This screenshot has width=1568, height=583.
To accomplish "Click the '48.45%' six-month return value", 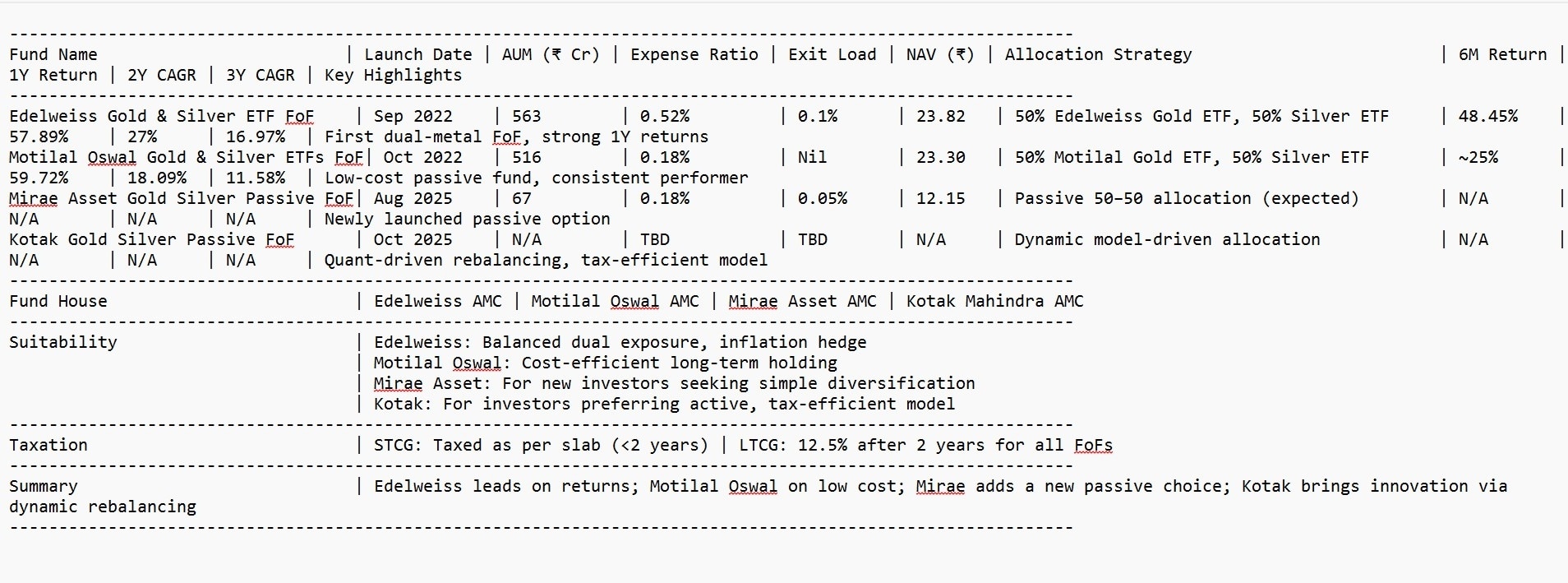I will pyautogui.click(x=1487, y=116).
